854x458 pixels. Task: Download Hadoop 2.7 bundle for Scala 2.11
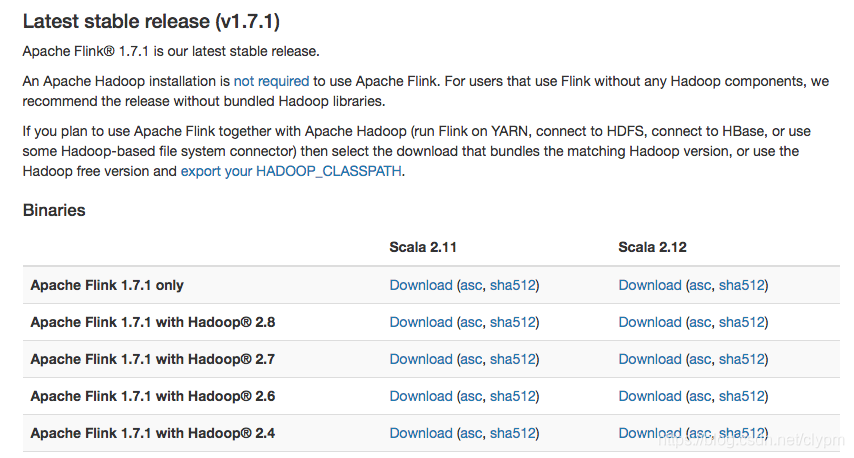420,359
